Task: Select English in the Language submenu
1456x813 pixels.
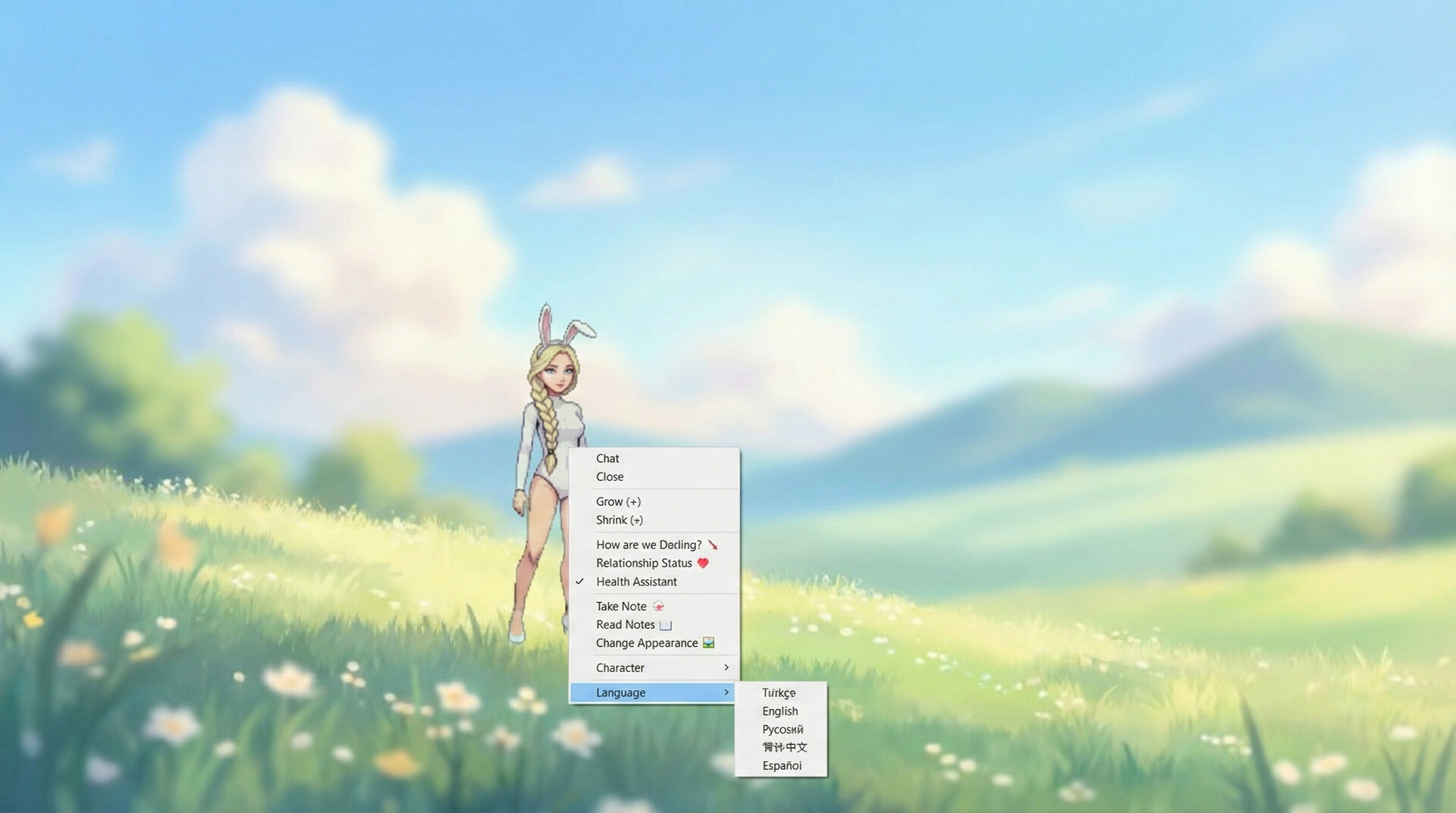Action: (x=780, y=711)
